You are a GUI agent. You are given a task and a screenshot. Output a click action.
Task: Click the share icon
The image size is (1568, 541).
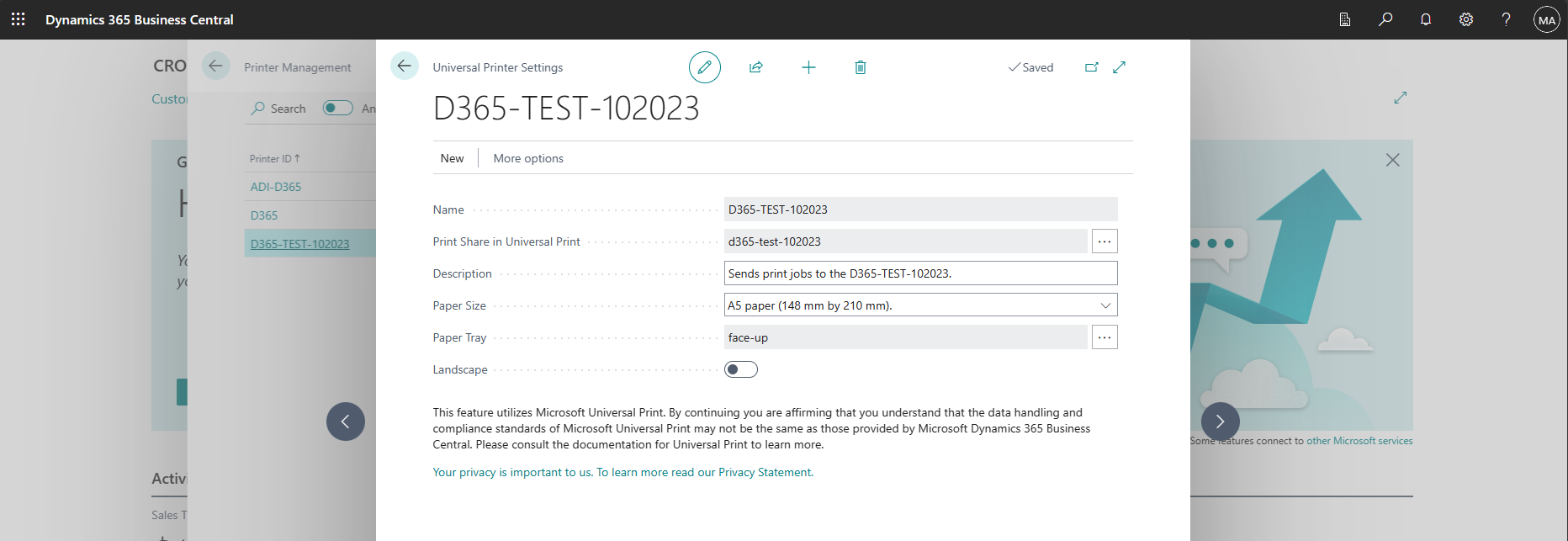[x=756, y=67]
